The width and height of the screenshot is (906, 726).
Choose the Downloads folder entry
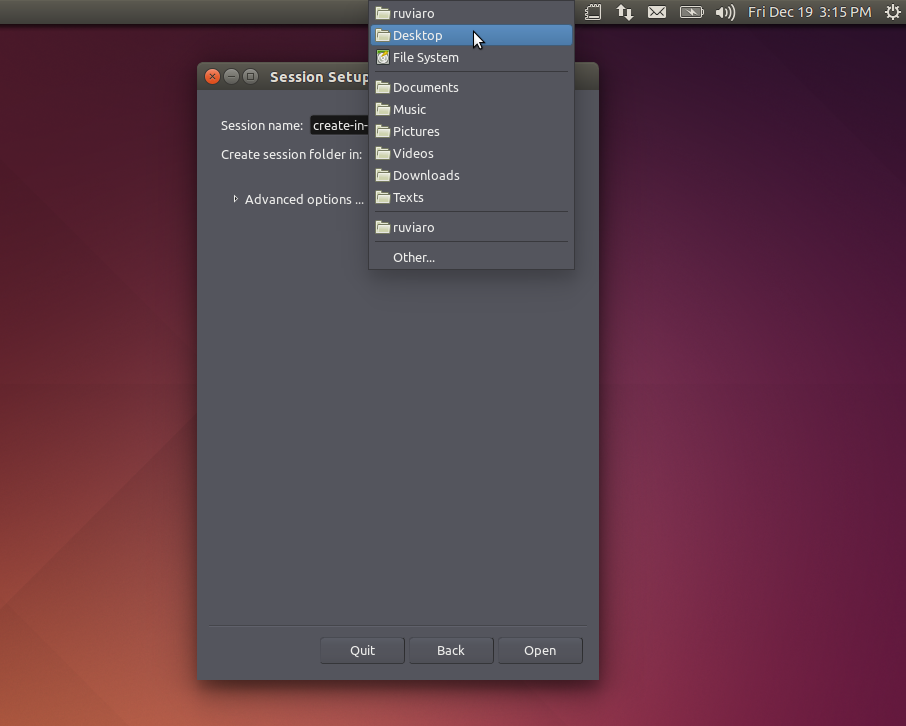point(426,175)
